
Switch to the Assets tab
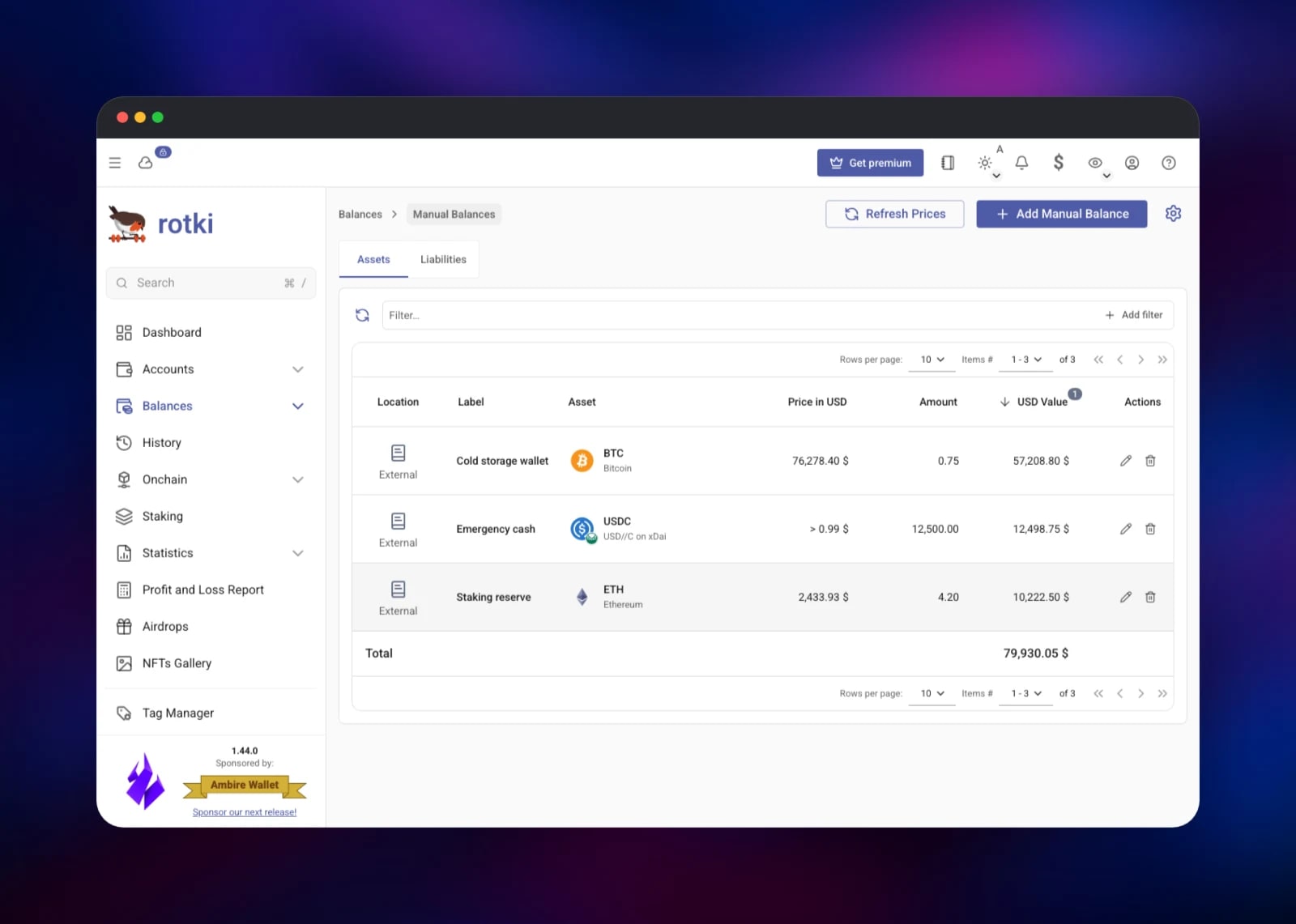(x=373, y=259)
